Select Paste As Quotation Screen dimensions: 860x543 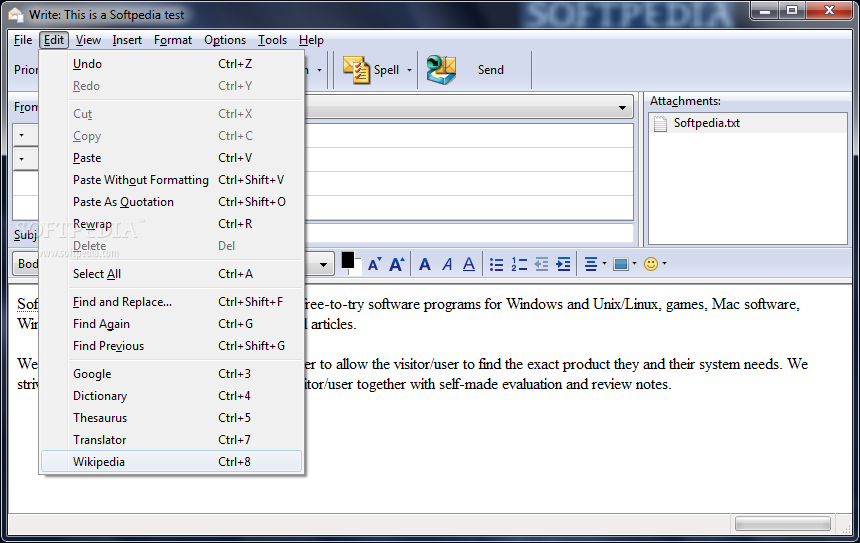click(x=172, y=202)
